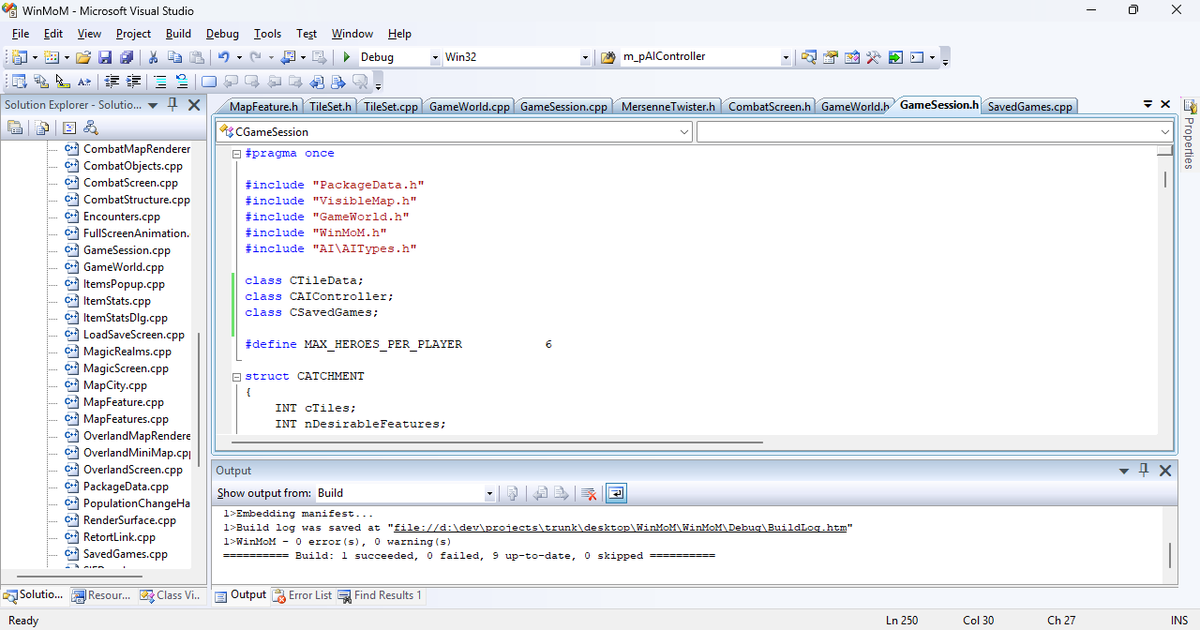The width and height of the screenshot is (1200, 630).
Task: Open Solution Explorer window position dropdown arrow
Action: (152, 105)
